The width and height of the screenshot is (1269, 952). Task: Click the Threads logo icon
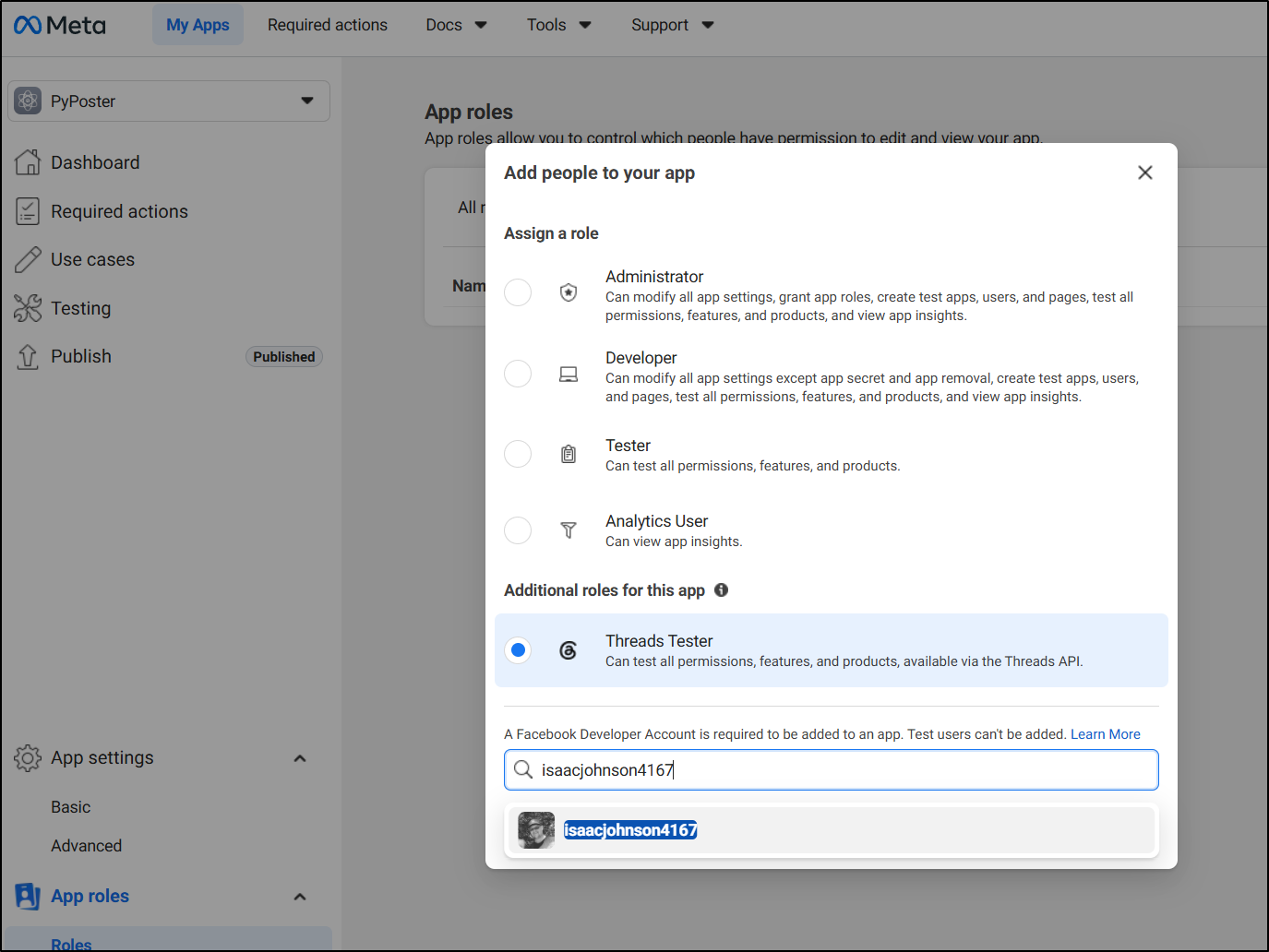569,650
